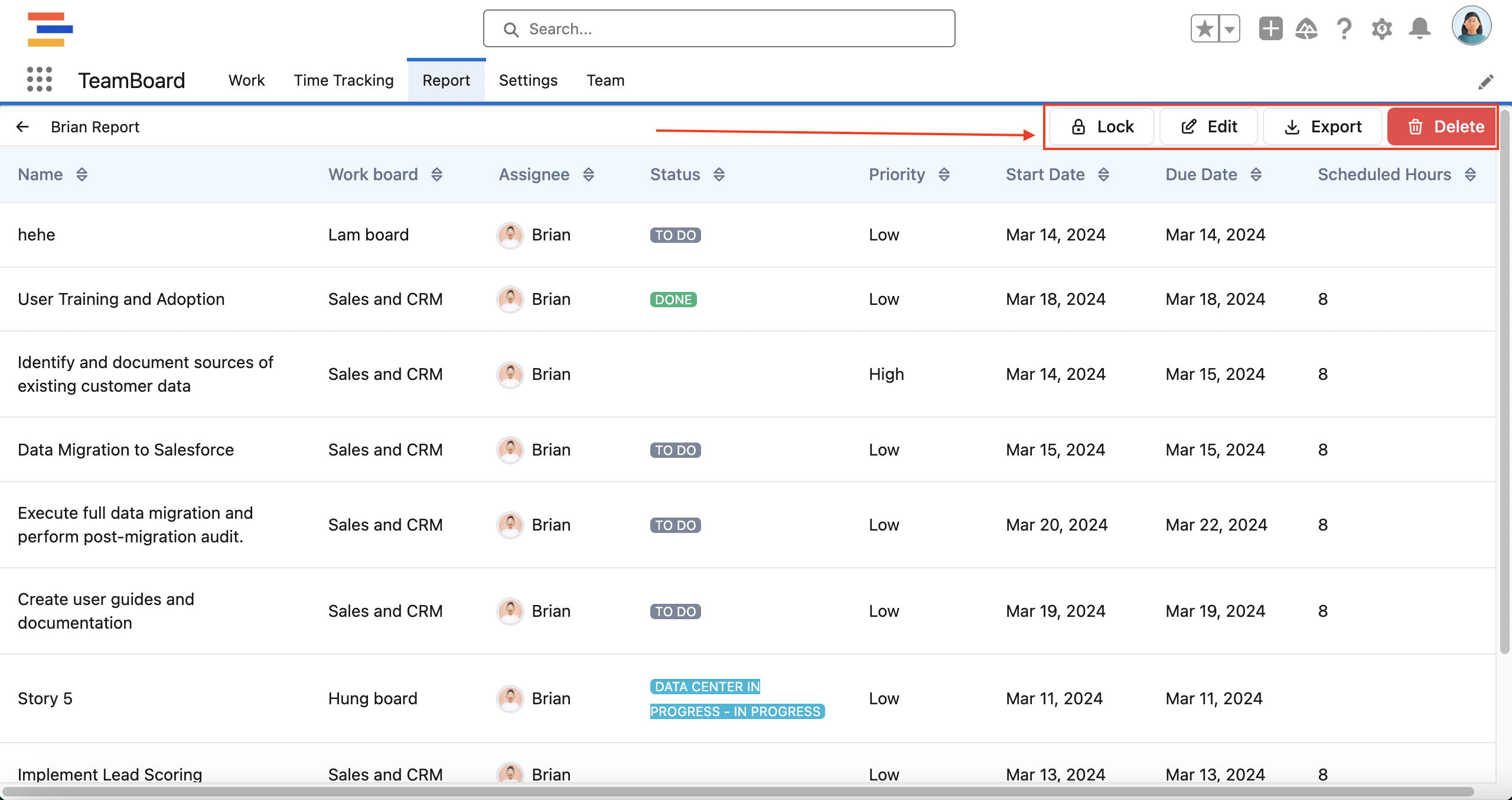The height and width of the screenshot is (800, 1512).
Task: Sort by the Priority column arrows
Action: 944,174
